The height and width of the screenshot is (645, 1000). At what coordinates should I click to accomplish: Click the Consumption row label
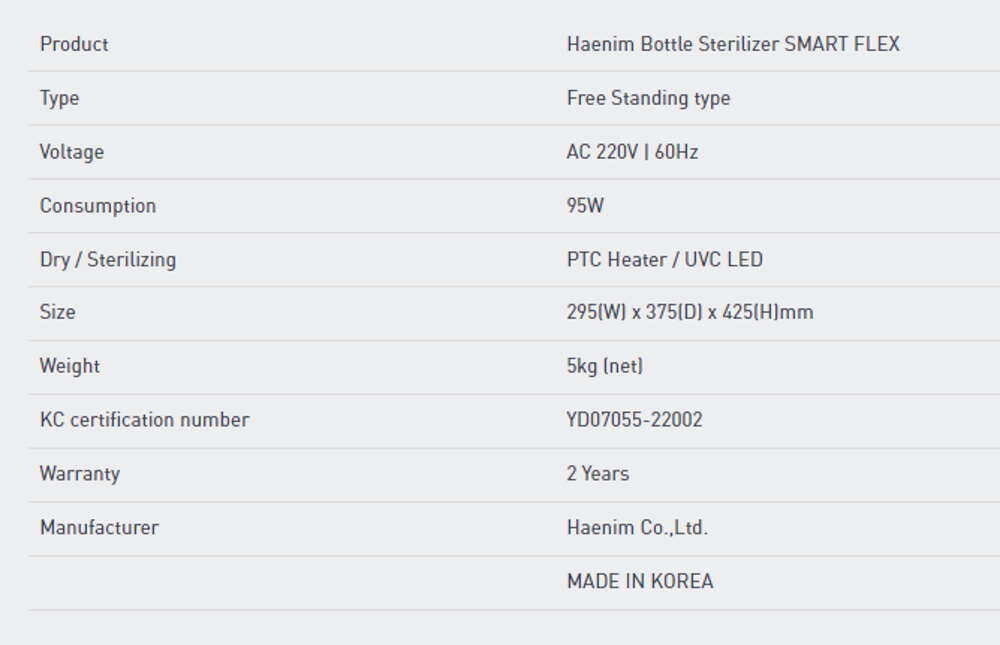(x=97, y=206)
